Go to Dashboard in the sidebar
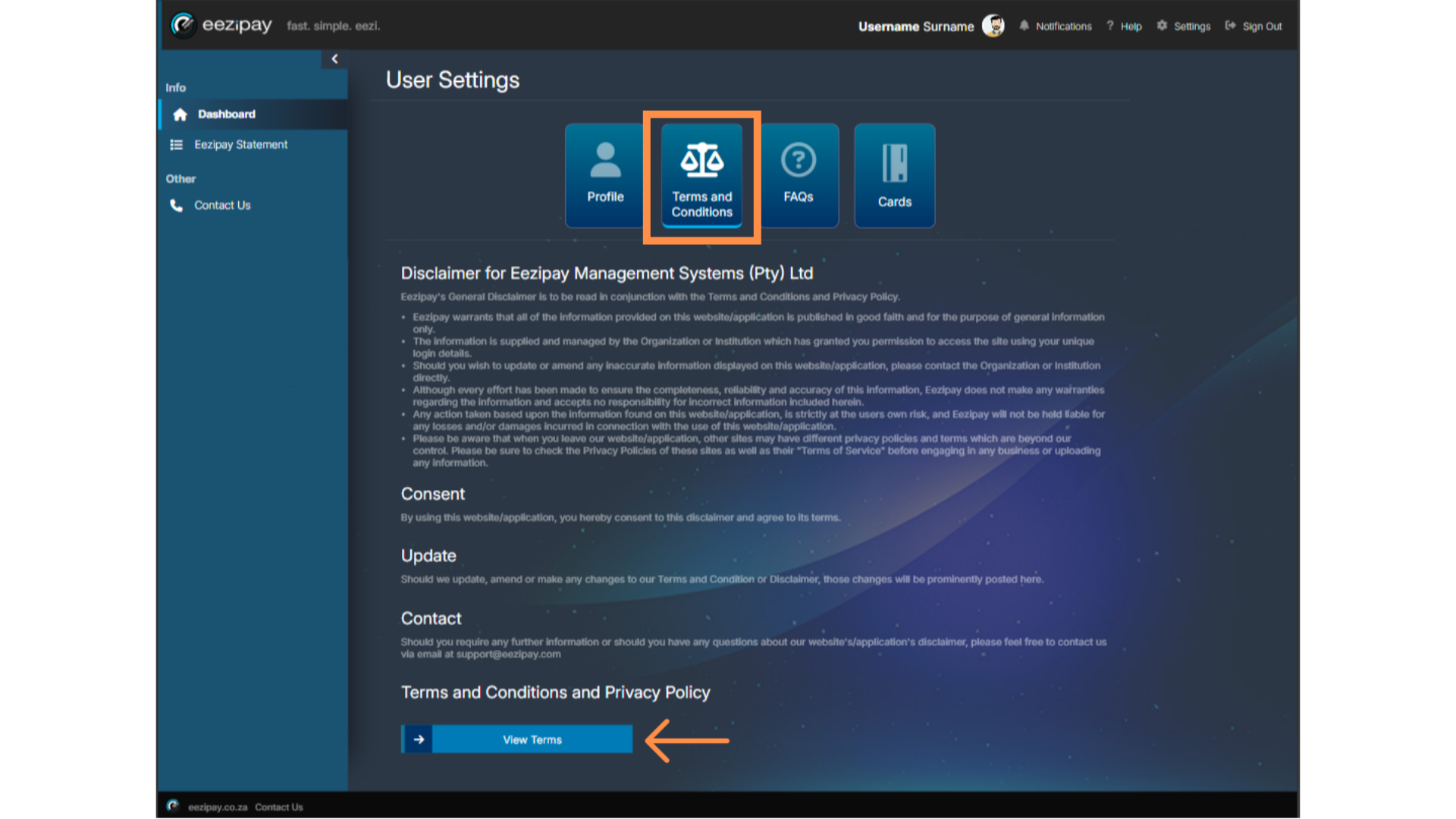This screenshot has height=819, width=1456. (x=254, y=115)
